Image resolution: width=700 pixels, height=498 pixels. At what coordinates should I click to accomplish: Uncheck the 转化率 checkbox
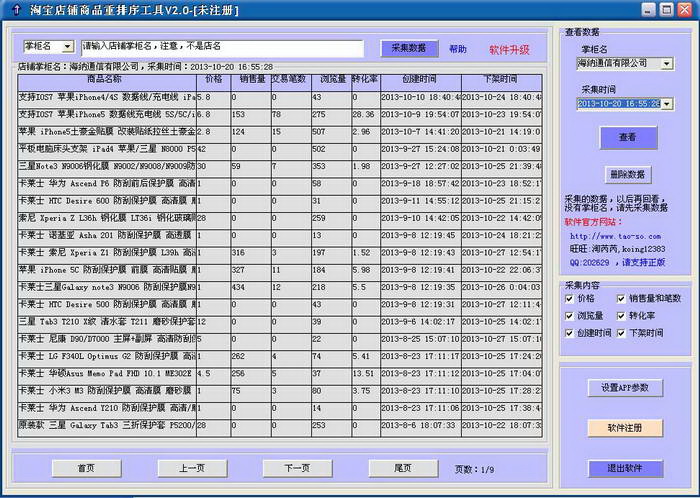click(x=621, y=316)
